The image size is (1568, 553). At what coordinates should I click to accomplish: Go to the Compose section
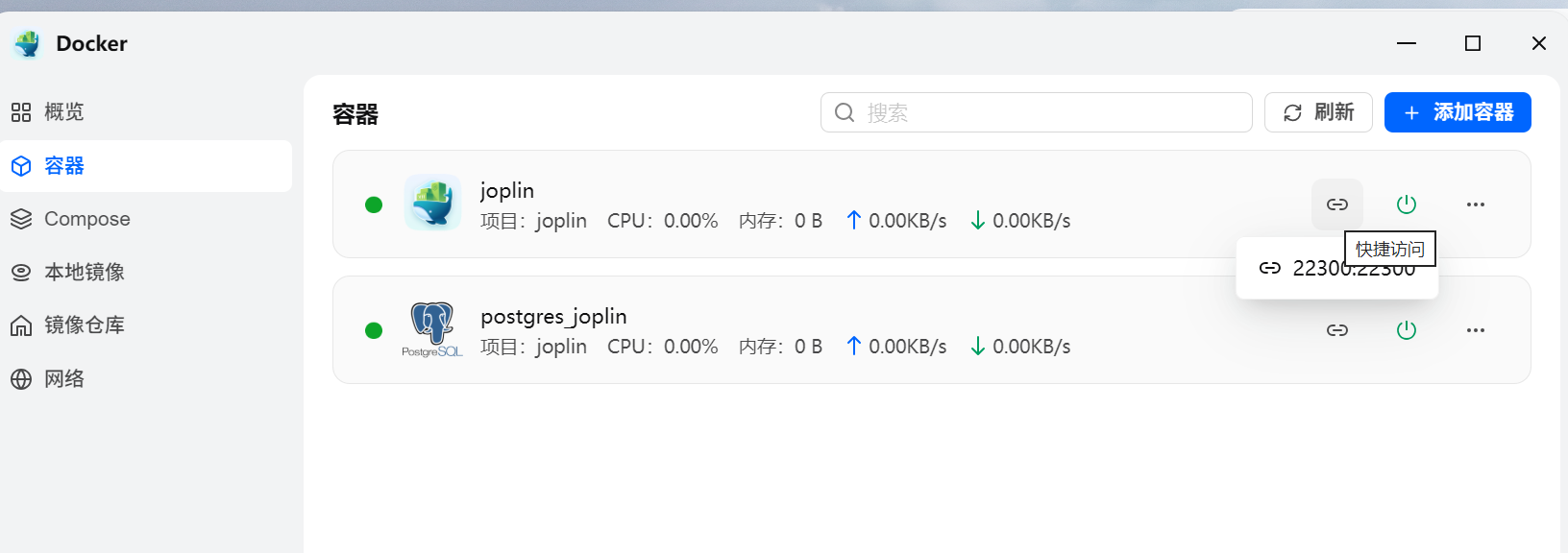coord(86,219)
